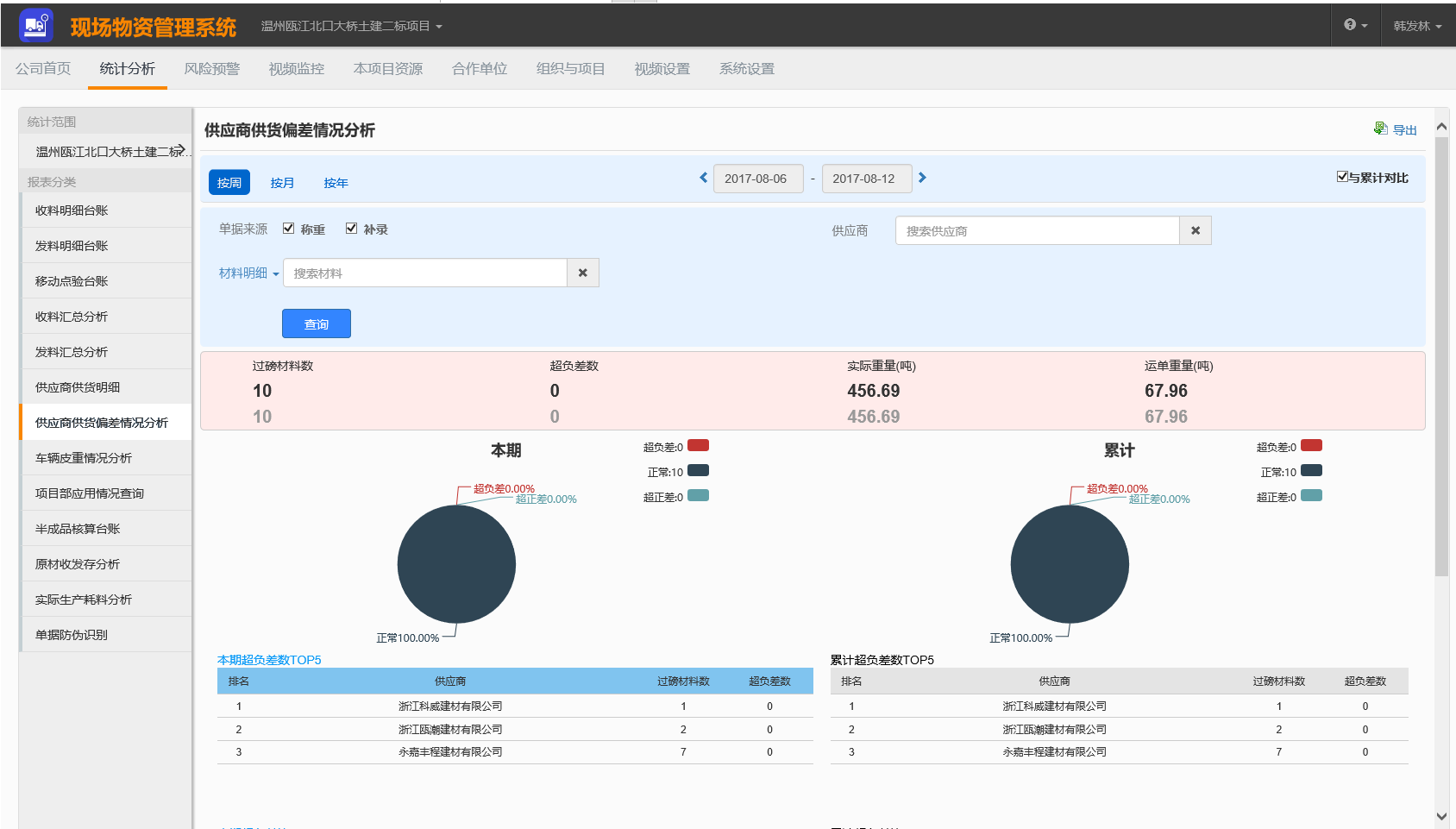Advance to next week with right arrow
Screen dimensions: 1456x829
point(922,178)
